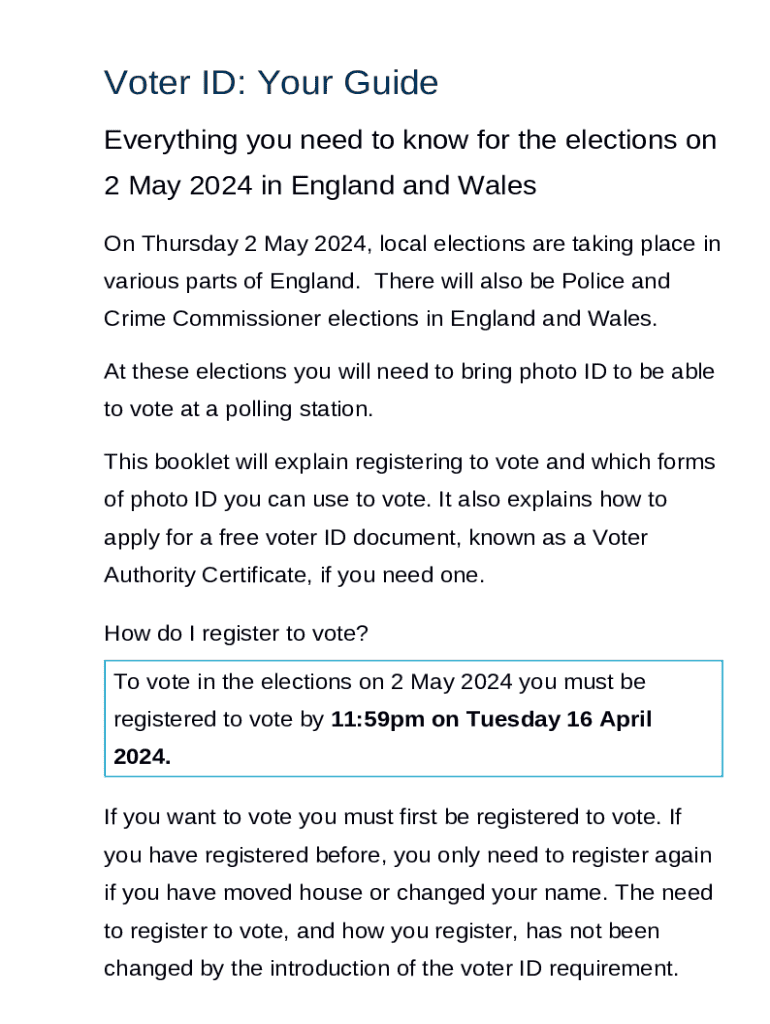Click the sentence 'At these elections you will need'
This screenshot has height=1024, width=770.
409,372
